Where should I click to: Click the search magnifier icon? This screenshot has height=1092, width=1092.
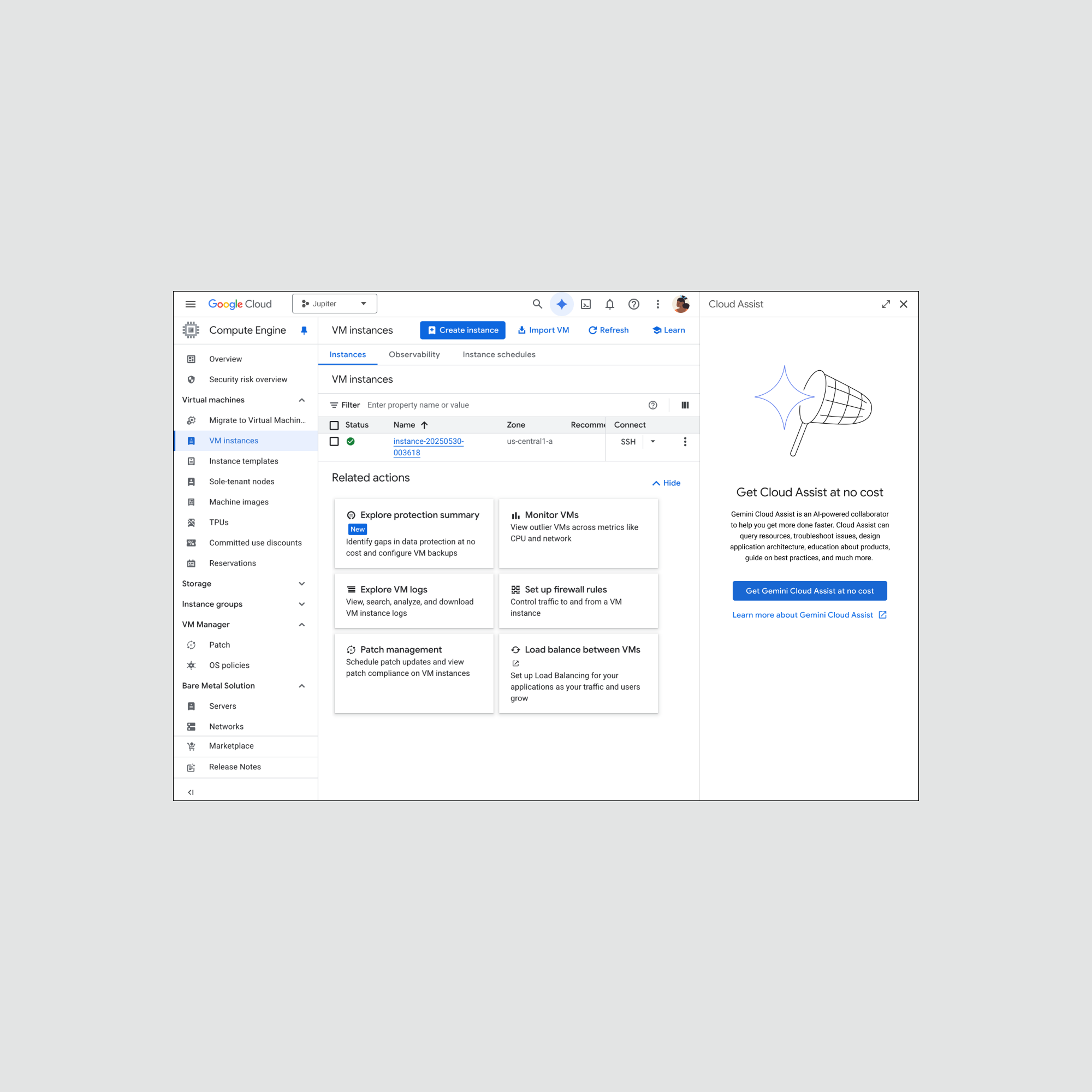coord(537,304)
